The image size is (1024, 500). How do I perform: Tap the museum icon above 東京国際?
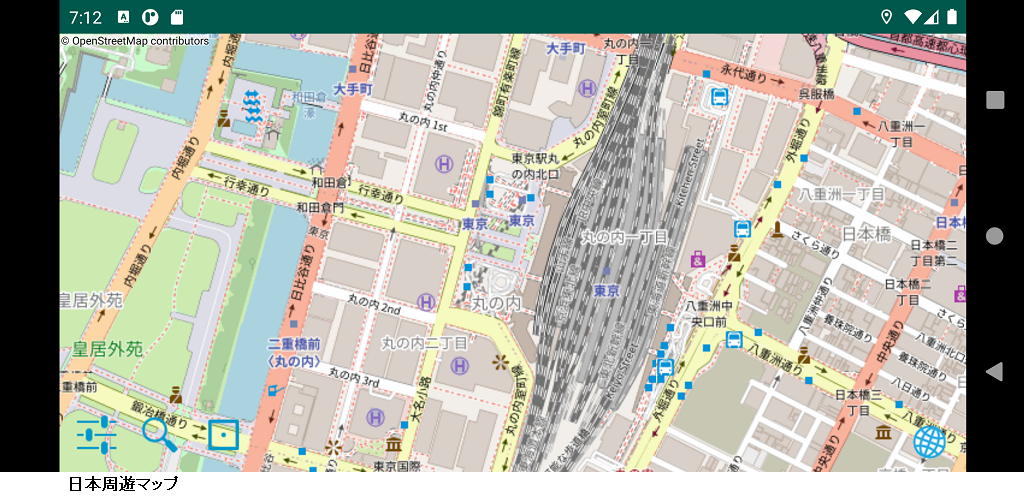[x=393, y=444]
